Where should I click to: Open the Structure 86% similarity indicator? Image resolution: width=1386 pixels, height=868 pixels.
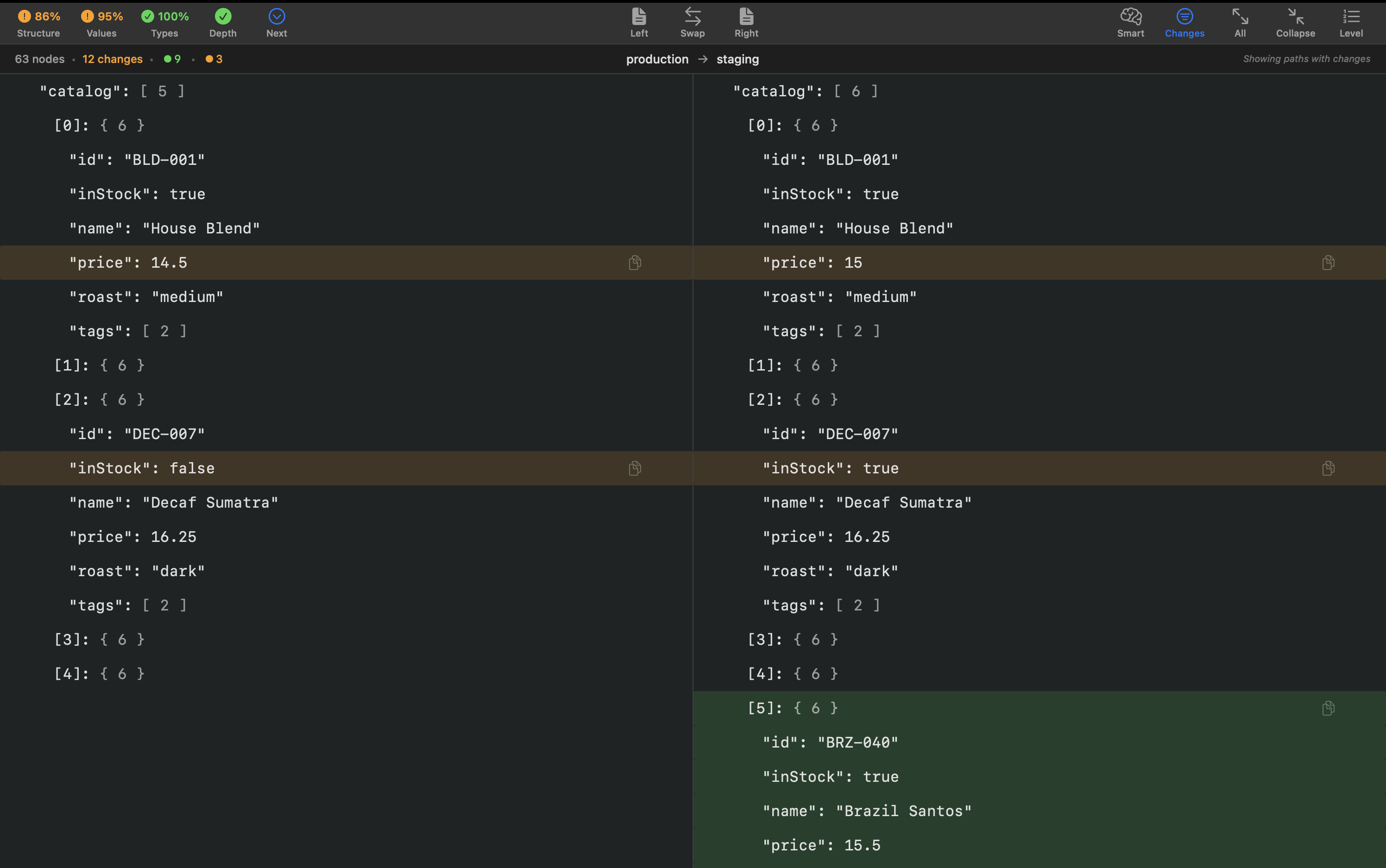point(38,24)
